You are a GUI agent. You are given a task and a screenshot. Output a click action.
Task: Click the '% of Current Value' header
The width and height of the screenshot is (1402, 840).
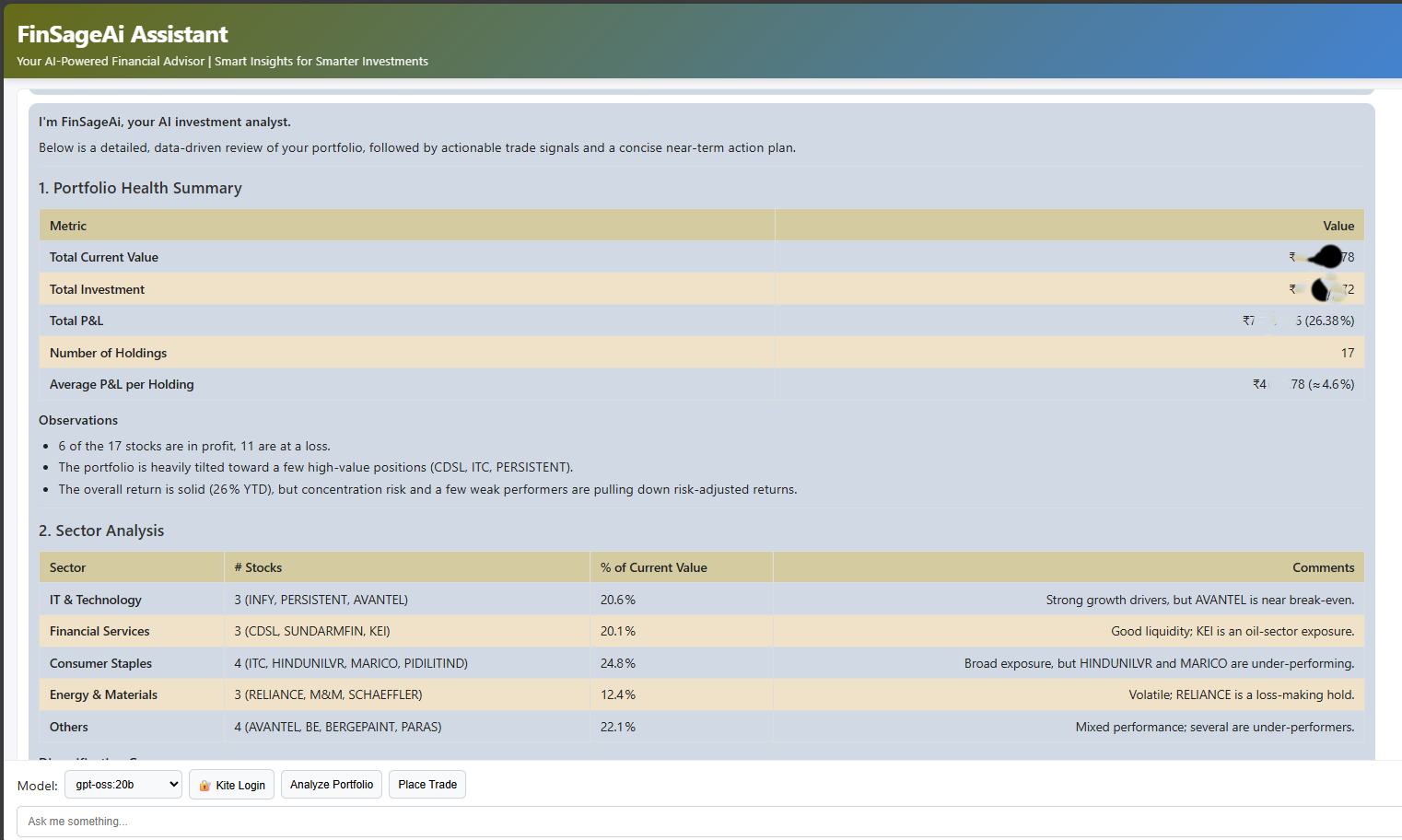[653, 568]
